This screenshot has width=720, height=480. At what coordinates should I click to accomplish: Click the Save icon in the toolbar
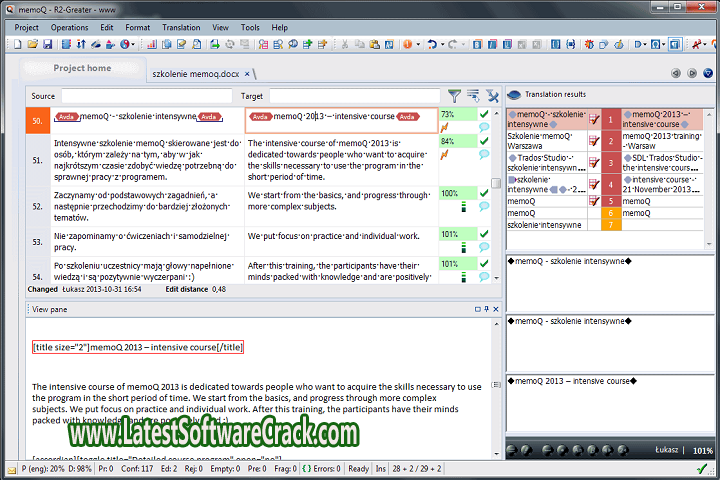(48, 44)
